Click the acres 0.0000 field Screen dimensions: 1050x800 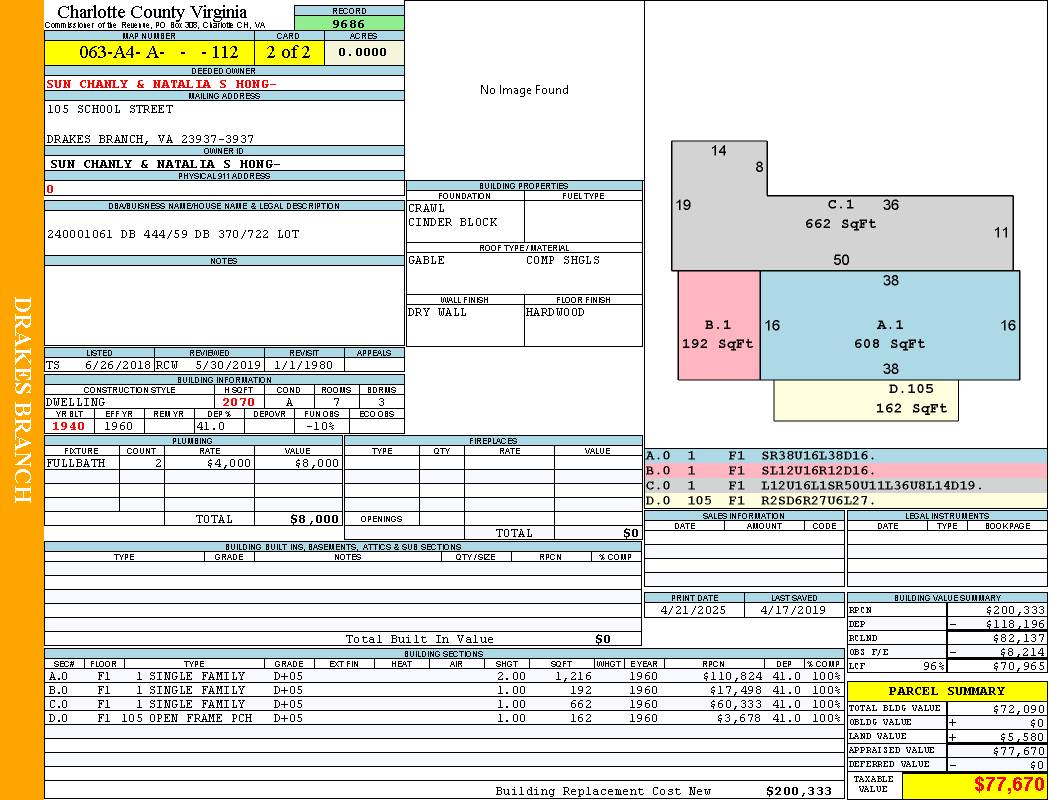364,52
